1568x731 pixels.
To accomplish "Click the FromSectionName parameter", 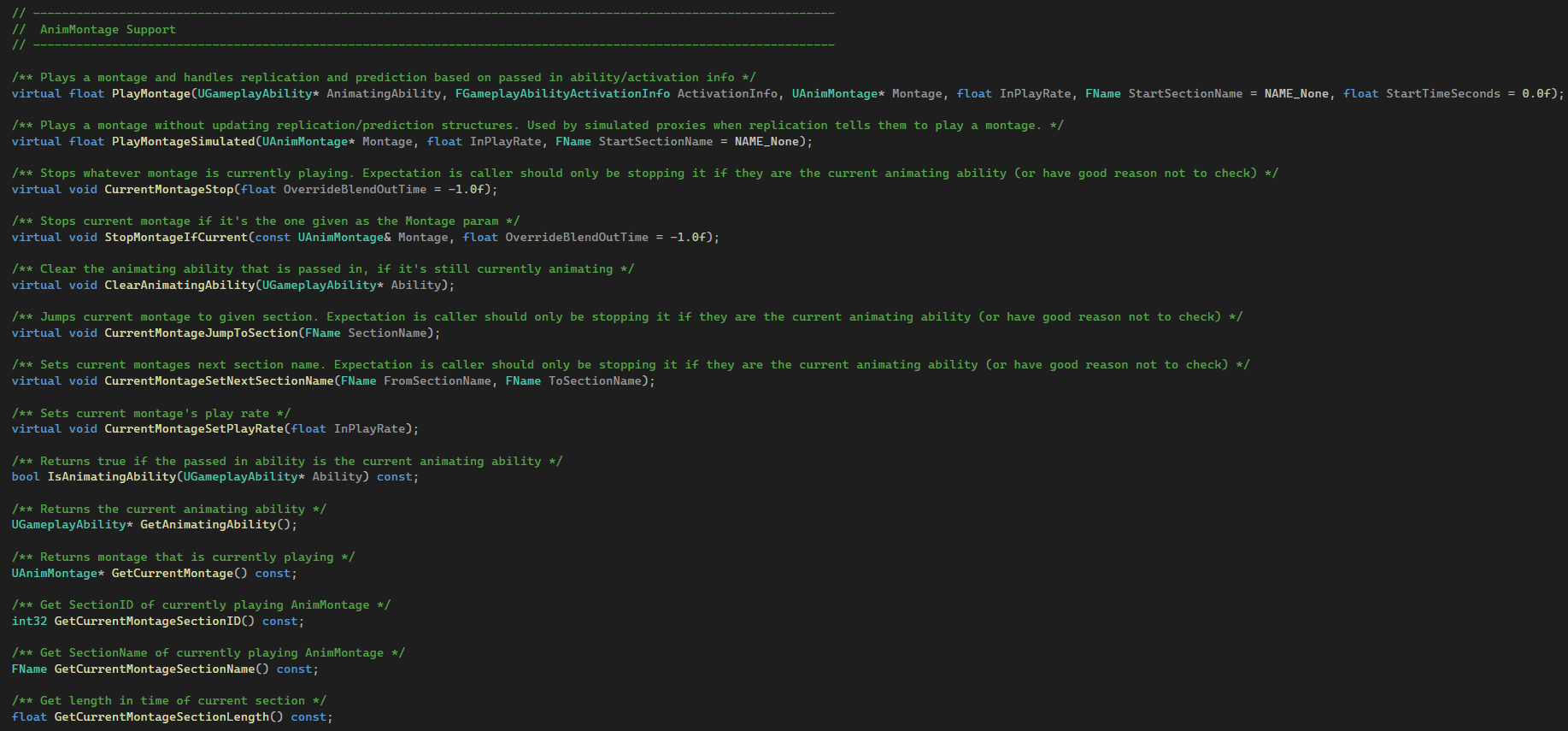I will pos(438,380).
